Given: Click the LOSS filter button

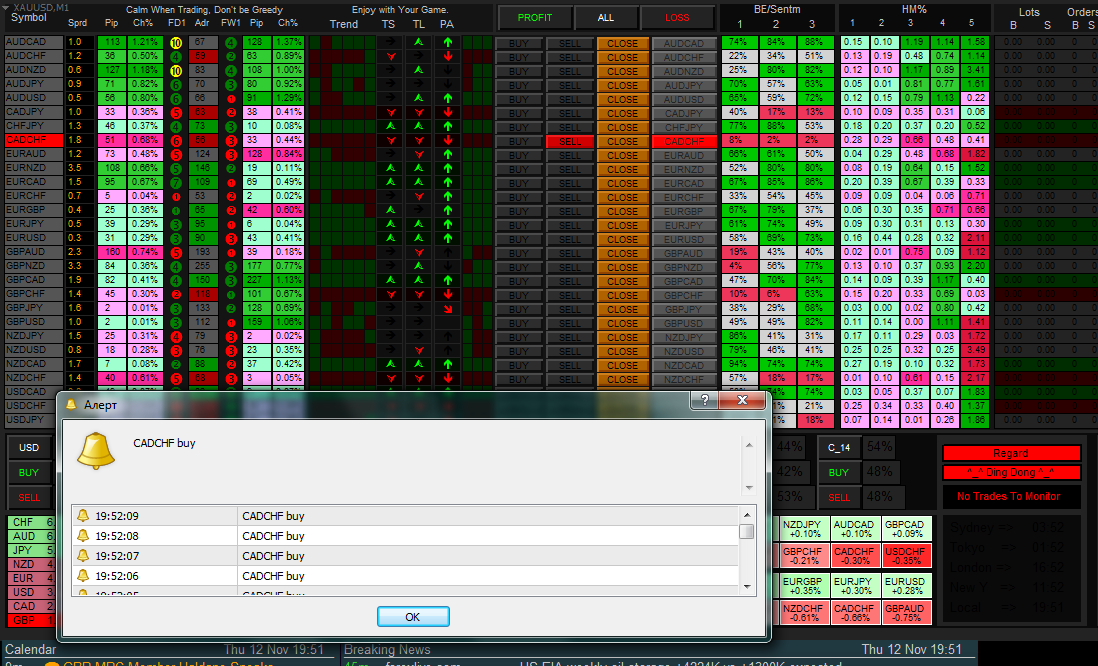Looking at the screenshot, I should coord(677,18).
